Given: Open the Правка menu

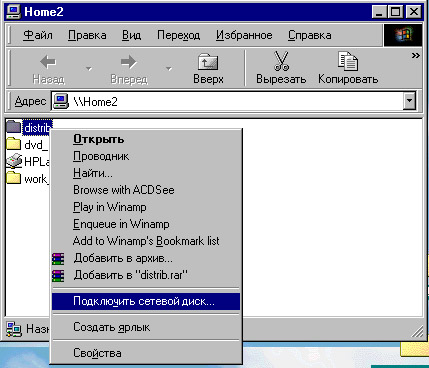Looking at the screenshot, I should pos(87,35).
